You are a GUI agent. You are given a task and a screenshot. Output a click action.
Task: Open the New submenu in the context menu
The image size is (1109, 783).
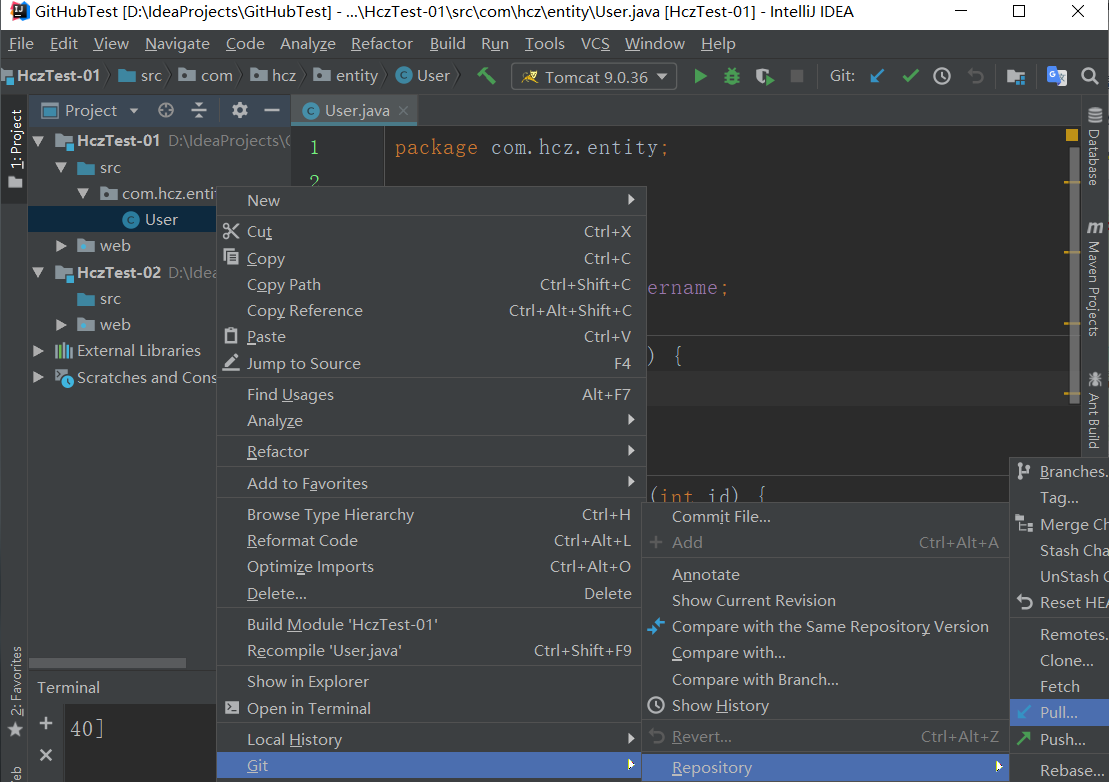pos(431,201)
